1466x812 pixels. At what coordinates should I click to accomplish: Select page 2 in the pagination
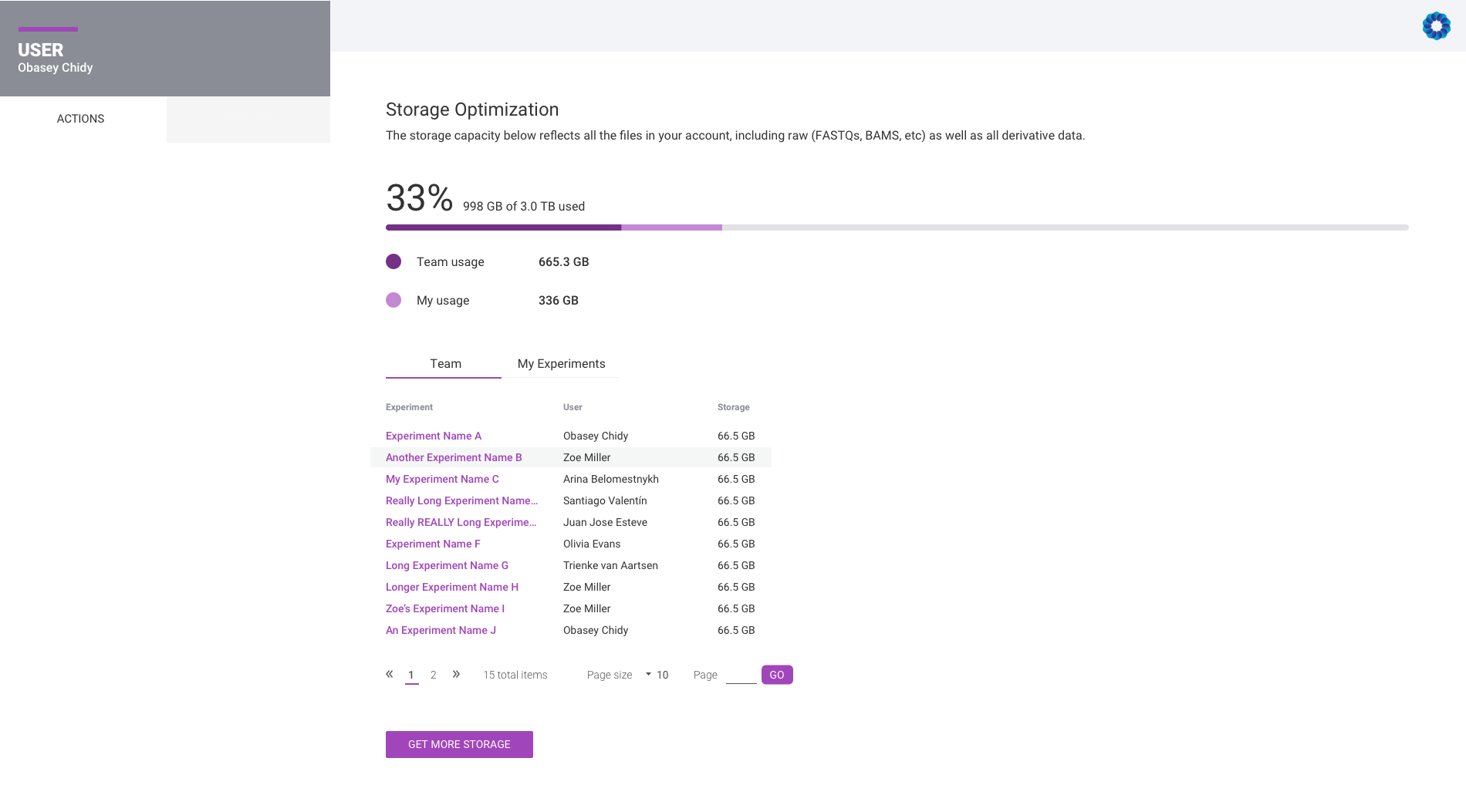[433, 674]
